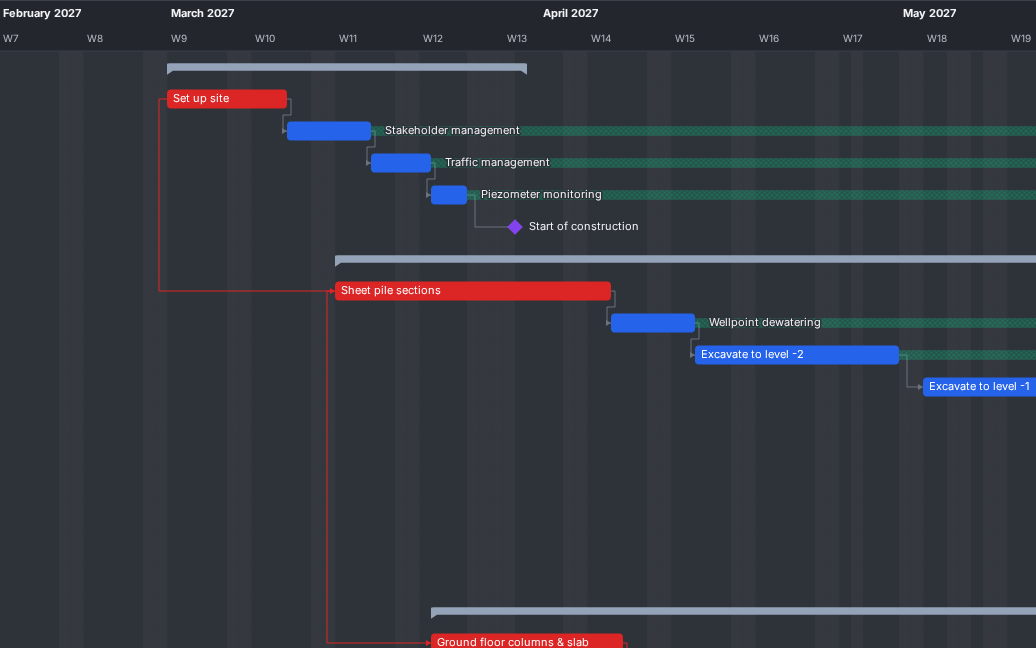Click week W11 in the timeline header

(348, 38)
